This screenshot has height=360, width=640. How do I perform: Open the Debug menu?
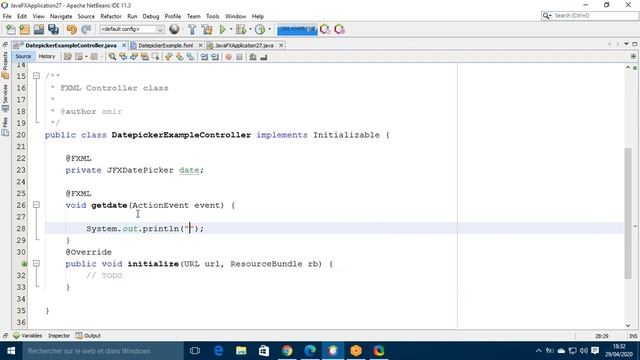pos(151,16)
